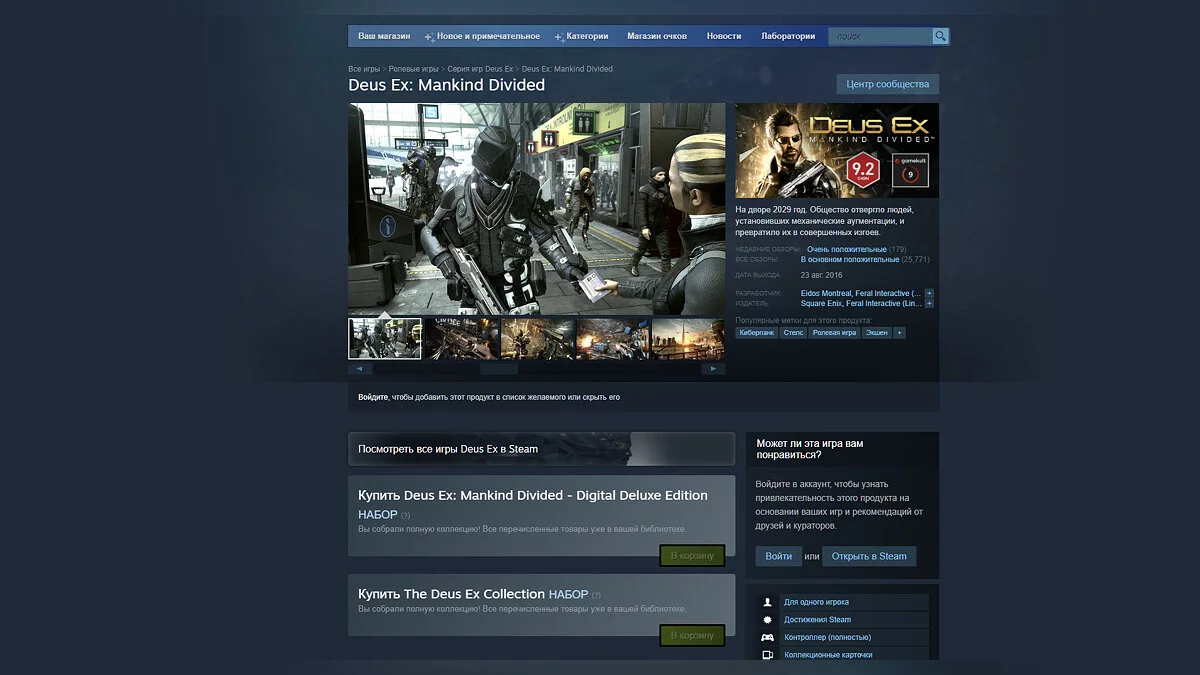Click the 9.2 score badge
Image resolution: width=1200 pixels, height=675 pixels.
pos(862,170)
